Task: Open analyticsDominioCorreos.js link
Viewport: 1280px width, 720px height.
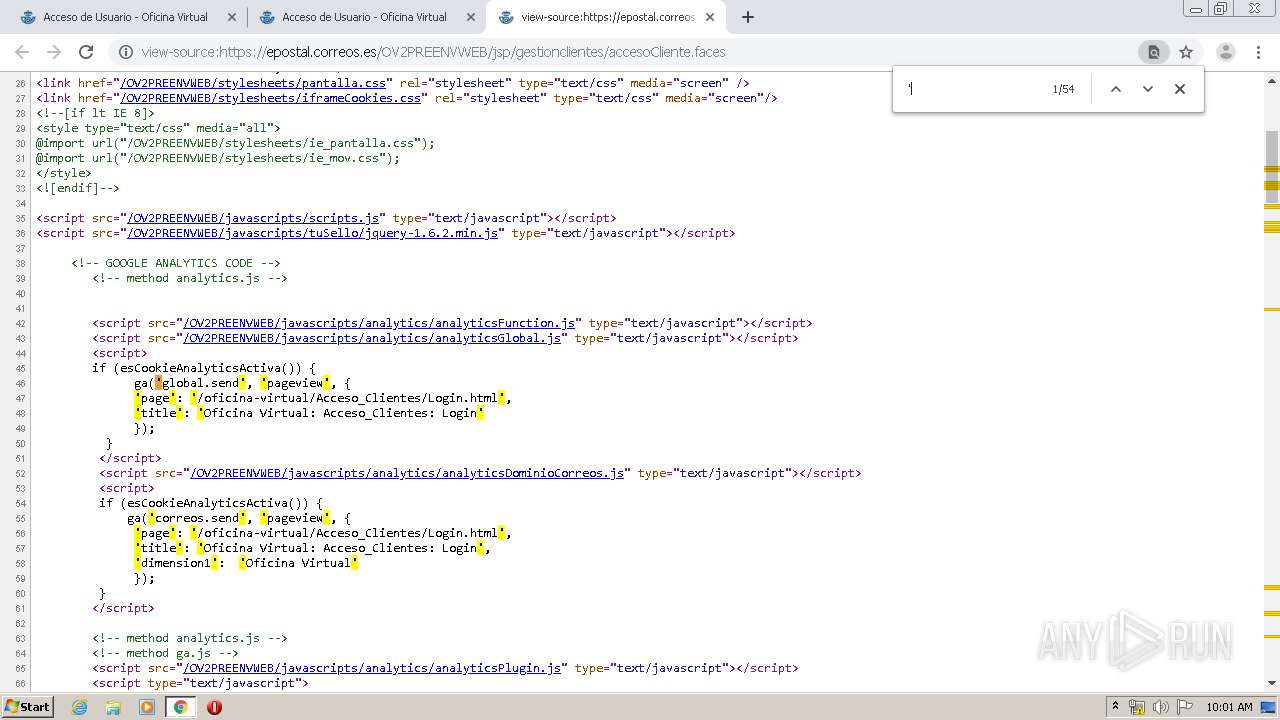Action: coord(407,473)
